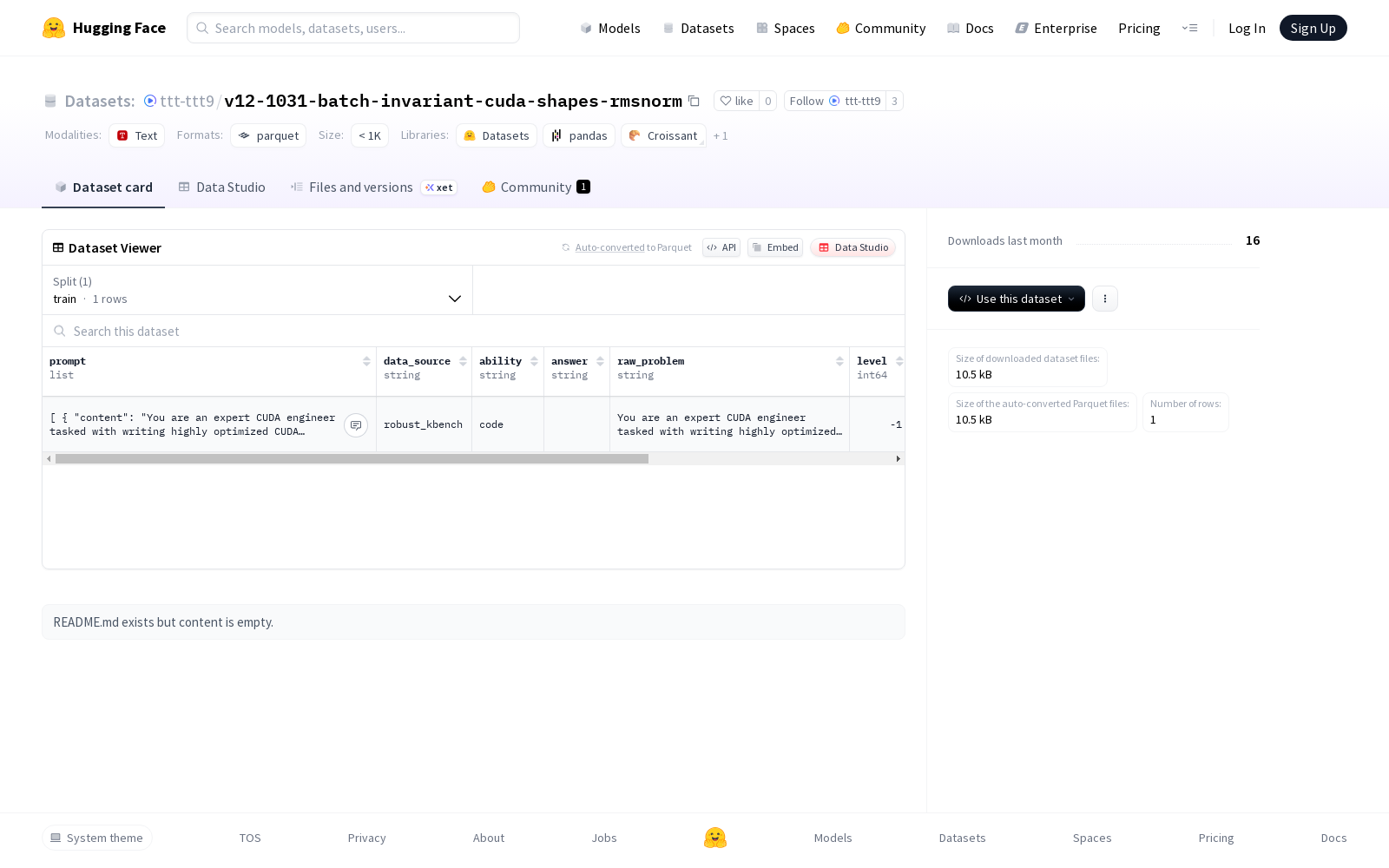This screenshot has height=868, width=1389.
Task: Open Files and versions tab
Action: (x=373, y=187)
